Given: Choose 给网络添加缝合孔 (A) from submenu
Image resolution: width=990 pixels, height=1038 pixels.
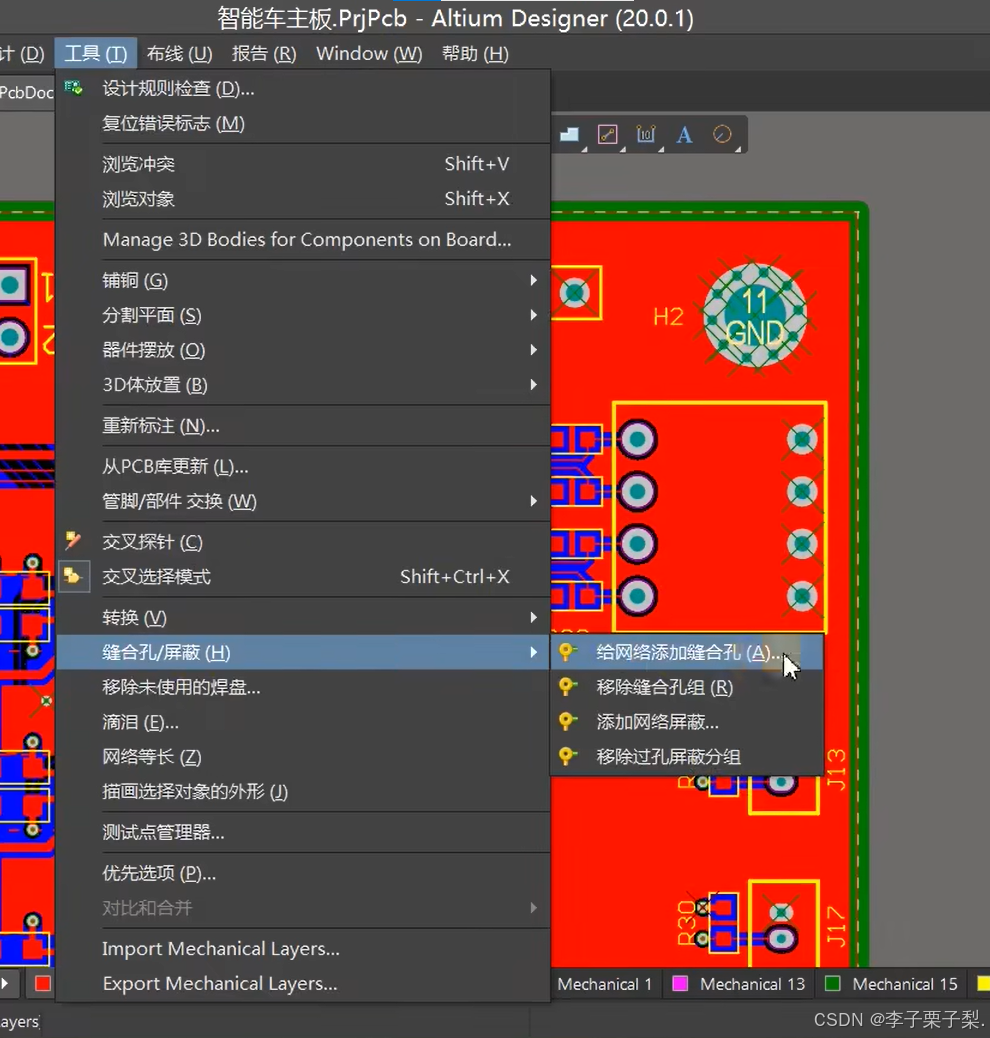Looking at the screenshot, I should pyautogui.click(x=687, y=653).
